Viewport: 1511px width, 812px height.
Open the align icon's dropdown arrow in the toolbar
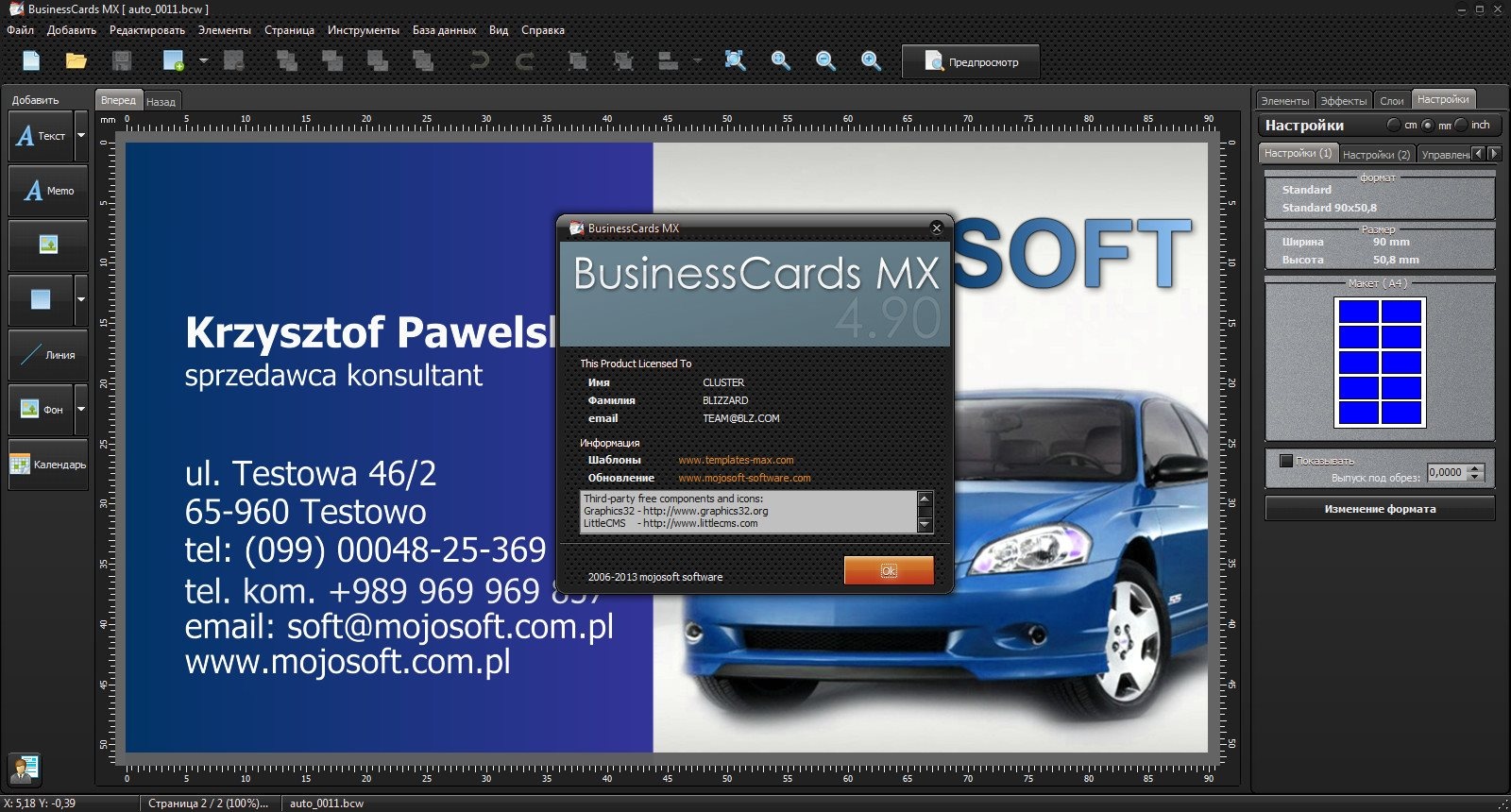[x=697, y=61]
